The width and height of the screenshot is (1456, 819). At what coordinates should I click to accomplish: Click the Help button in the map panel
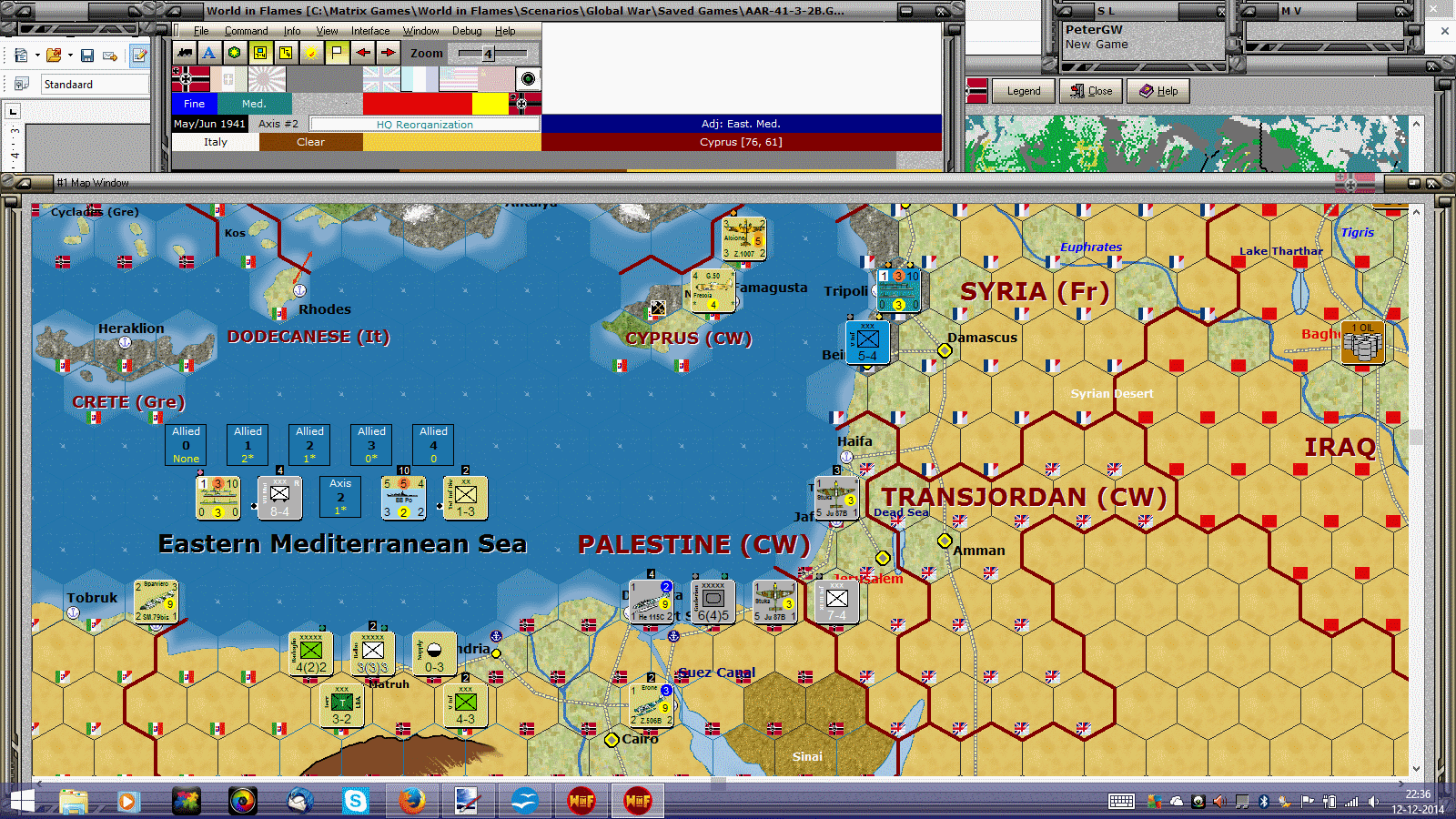coord(1158,91)
